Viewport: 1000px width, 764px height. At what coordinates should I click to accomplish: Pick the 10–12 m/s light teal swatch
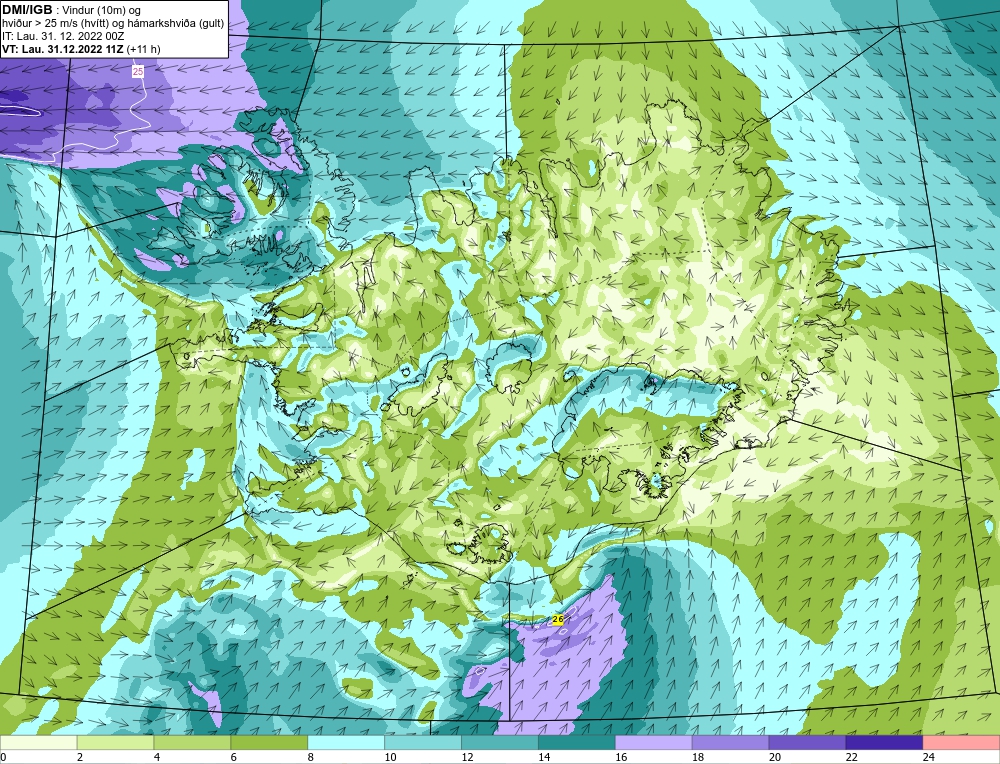(x=423, y=742)
